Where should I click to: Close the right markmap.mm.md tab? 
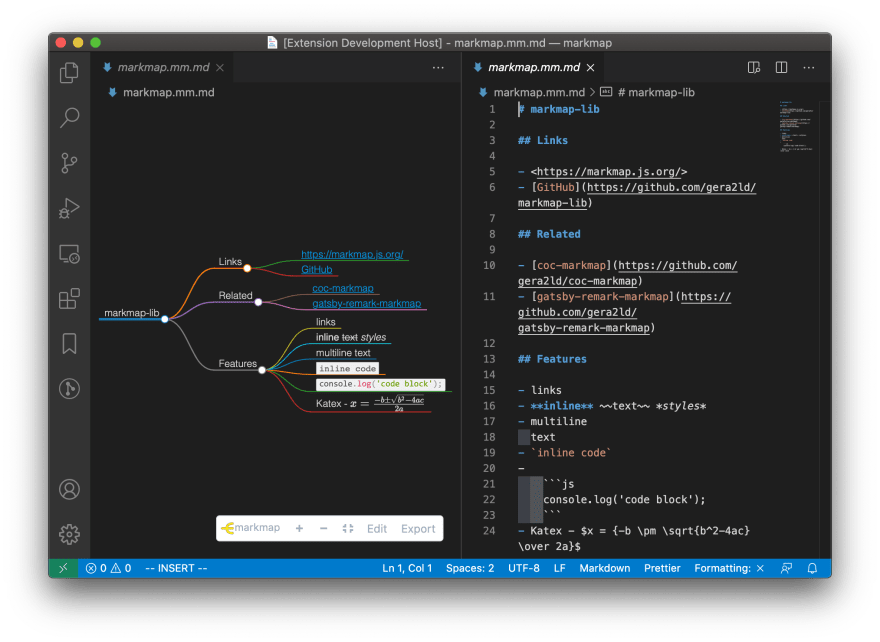coord(590,67)
